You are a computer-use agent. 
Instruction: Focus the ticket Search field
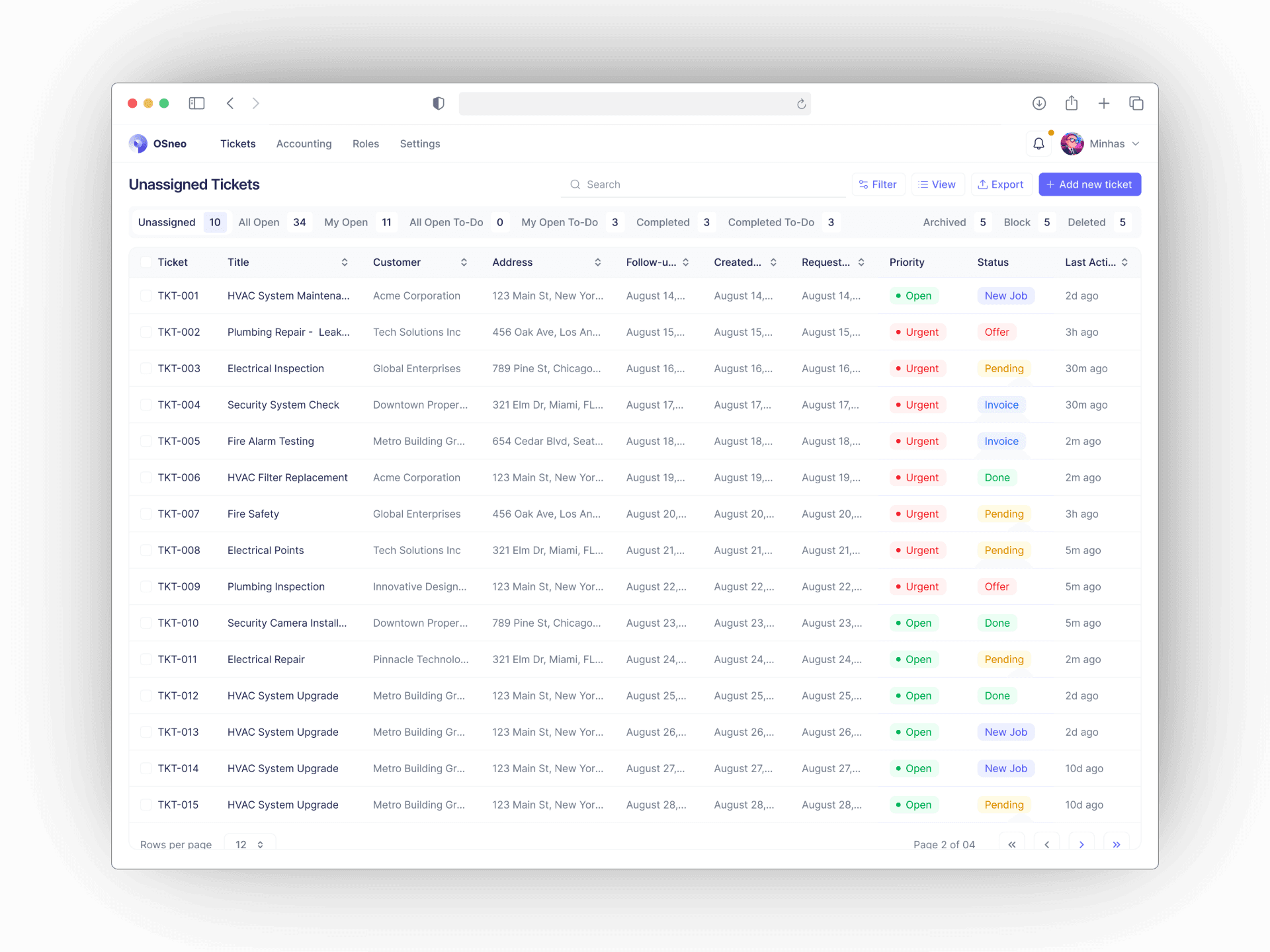tap(703, 184)
